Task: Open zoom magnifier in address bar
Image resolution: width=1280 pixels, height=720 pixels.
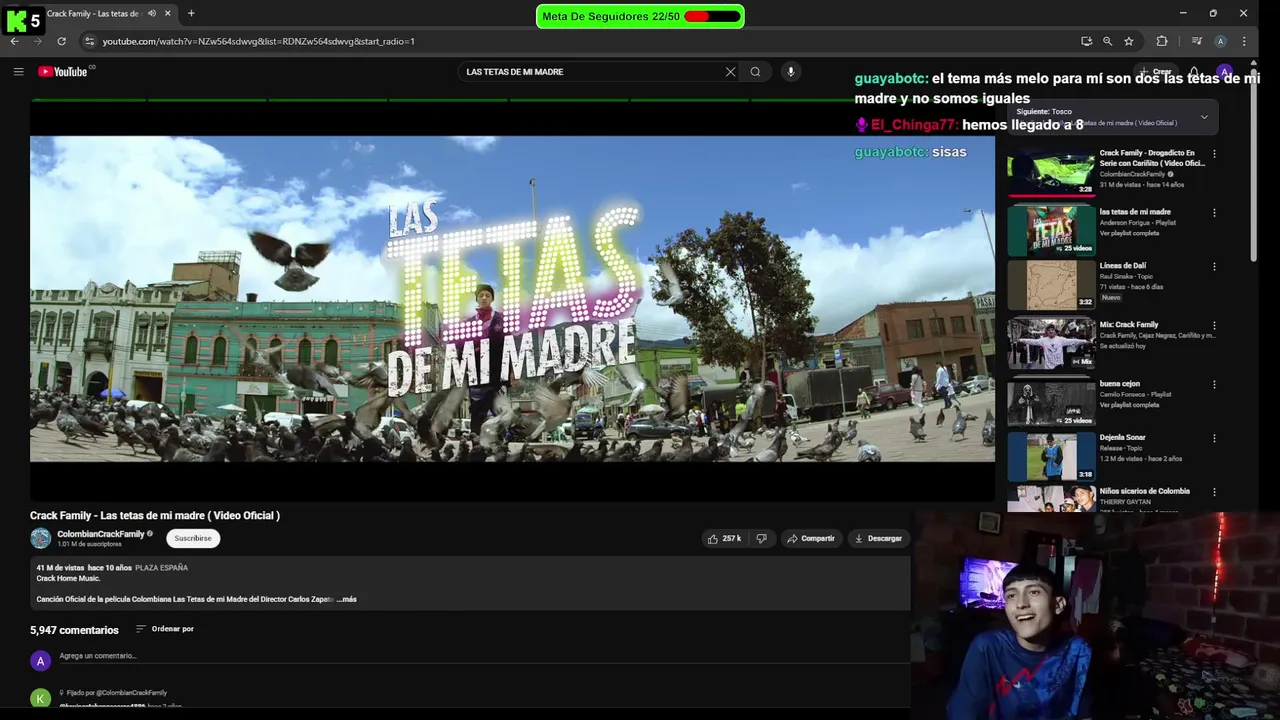Action: [1107, 41]
